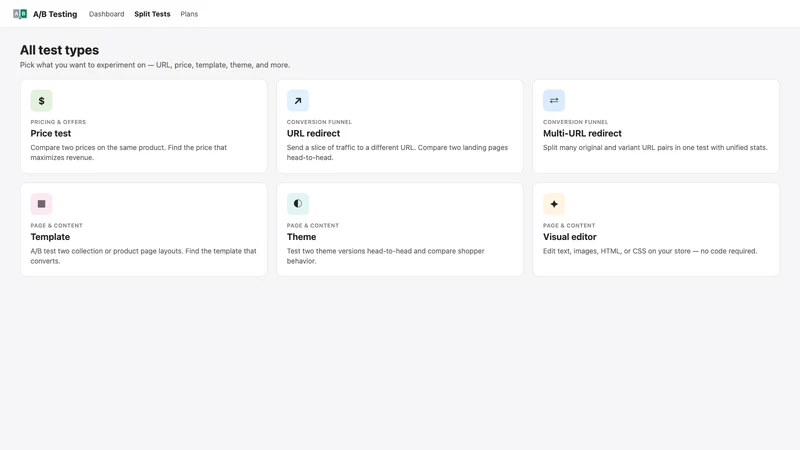The height and width of the screenshot is (450, 800).
Task: Click the arrow URL redirect icon
Action: 297,101
